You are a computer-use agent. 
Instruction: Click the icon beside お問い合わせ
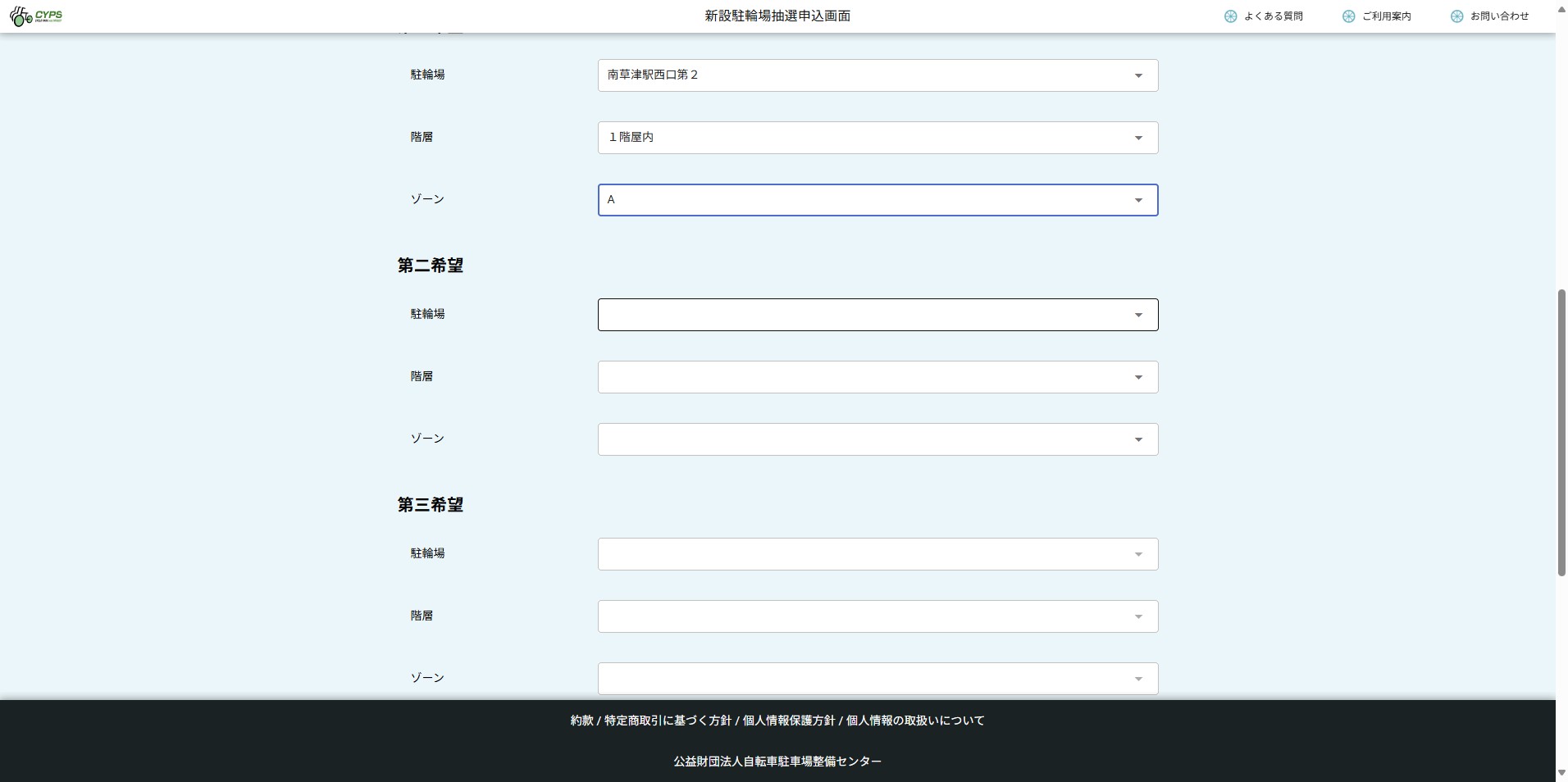(1456, 16)
